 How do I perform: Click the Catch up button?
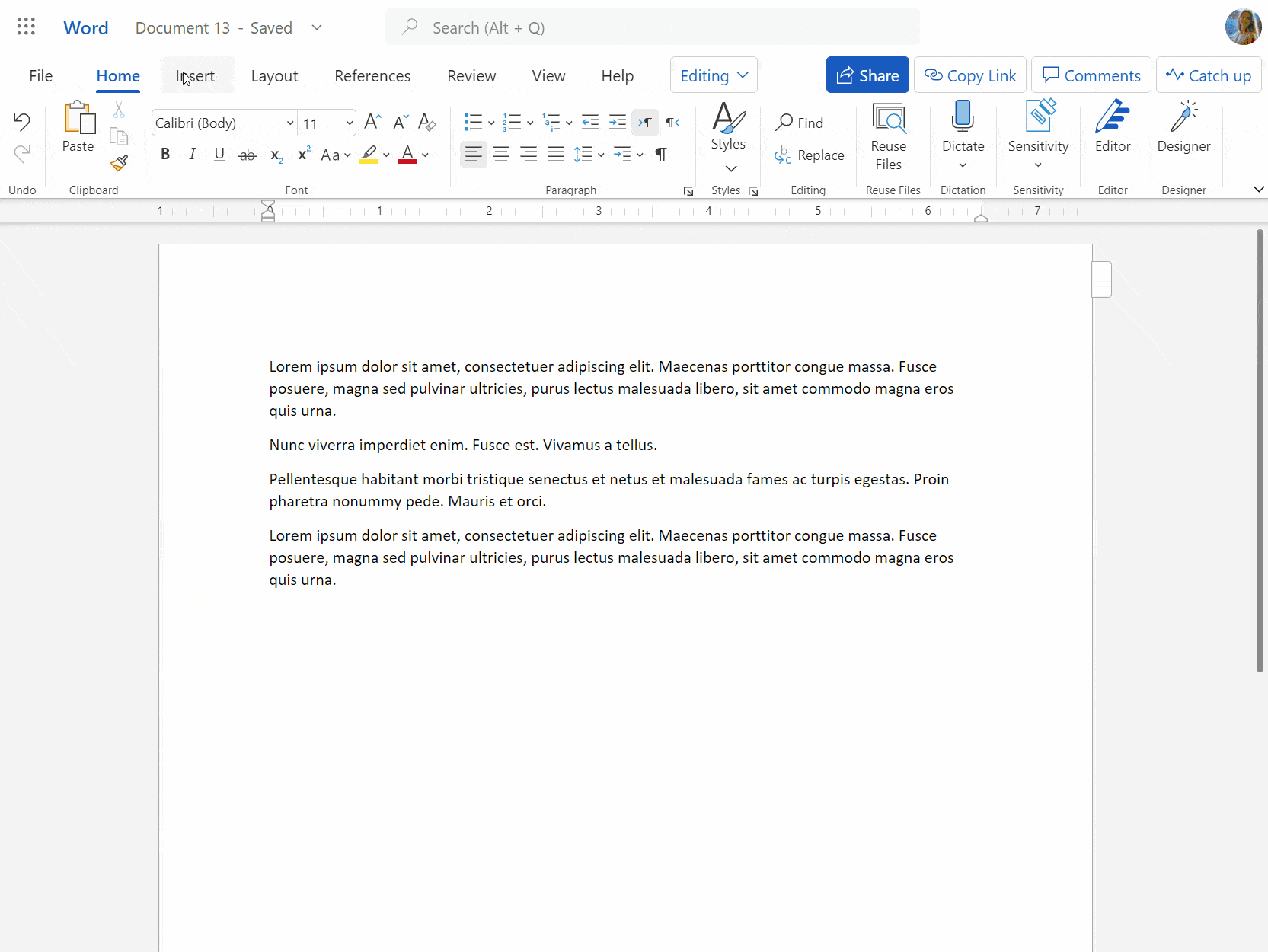coord(1209,75)
